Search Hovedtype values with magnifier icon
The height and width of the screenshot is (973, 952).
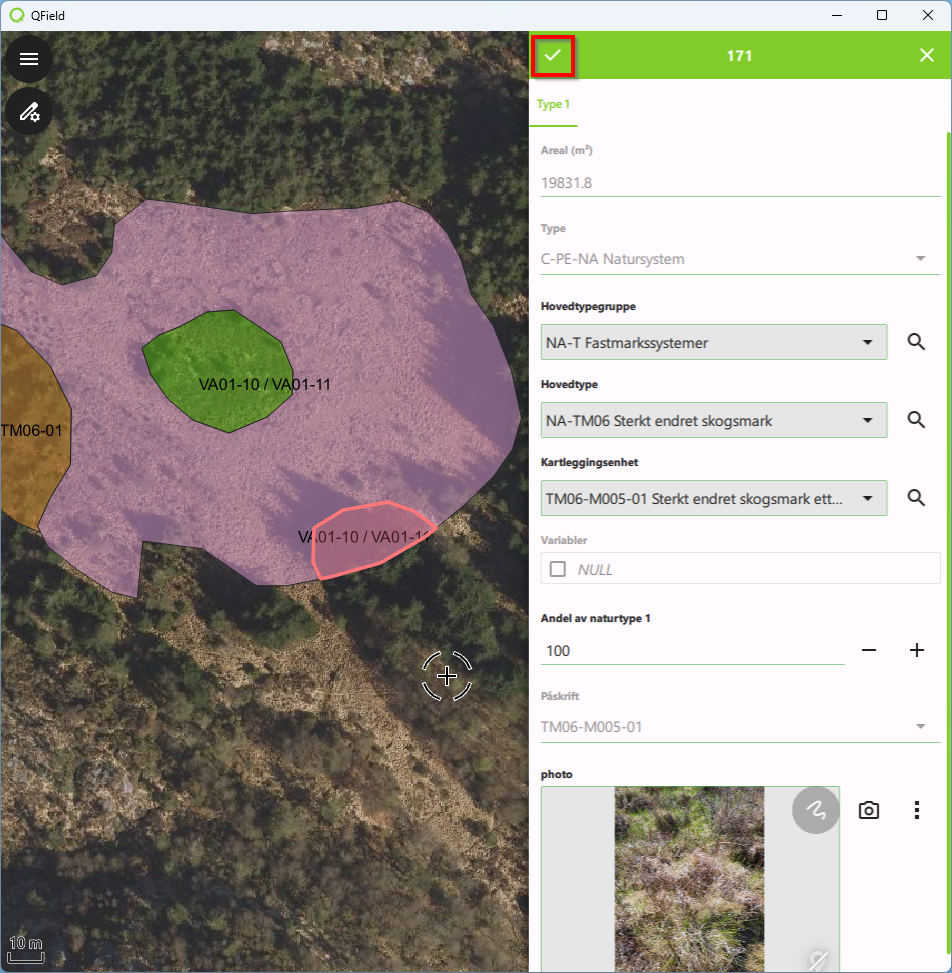click(x=916, y=420)
